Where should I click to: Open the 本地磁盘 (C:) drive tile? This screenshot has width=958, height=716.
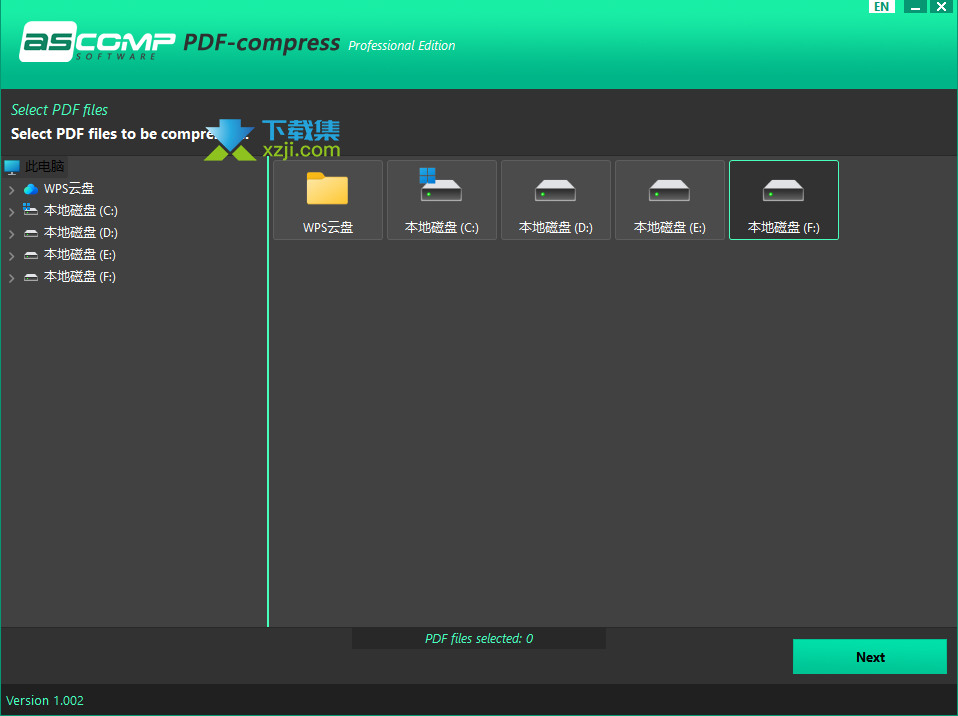click(442, 200)
